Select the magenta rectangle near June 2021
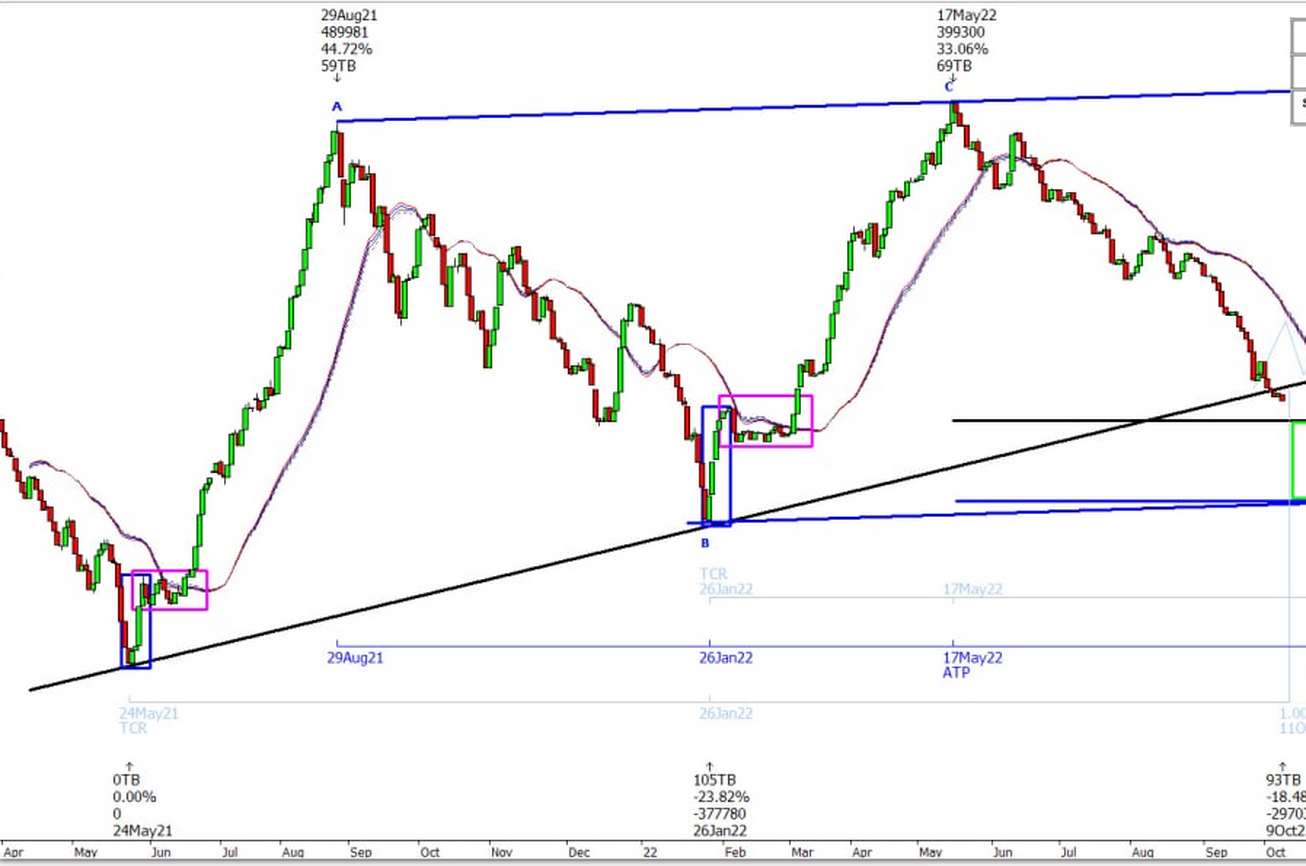Screen dimensions: 1306x866 [170, 590]
